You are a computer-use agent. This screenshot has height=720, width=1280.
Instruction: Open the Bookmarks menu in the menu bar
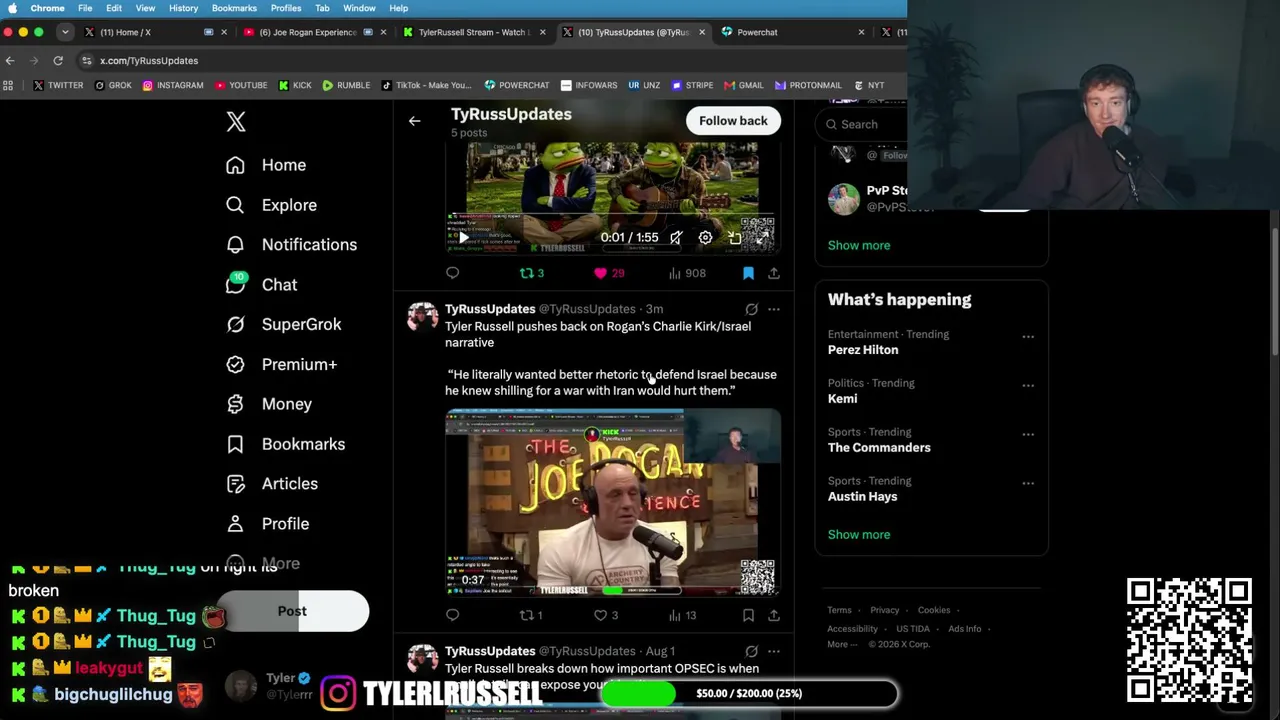[234, 8]
